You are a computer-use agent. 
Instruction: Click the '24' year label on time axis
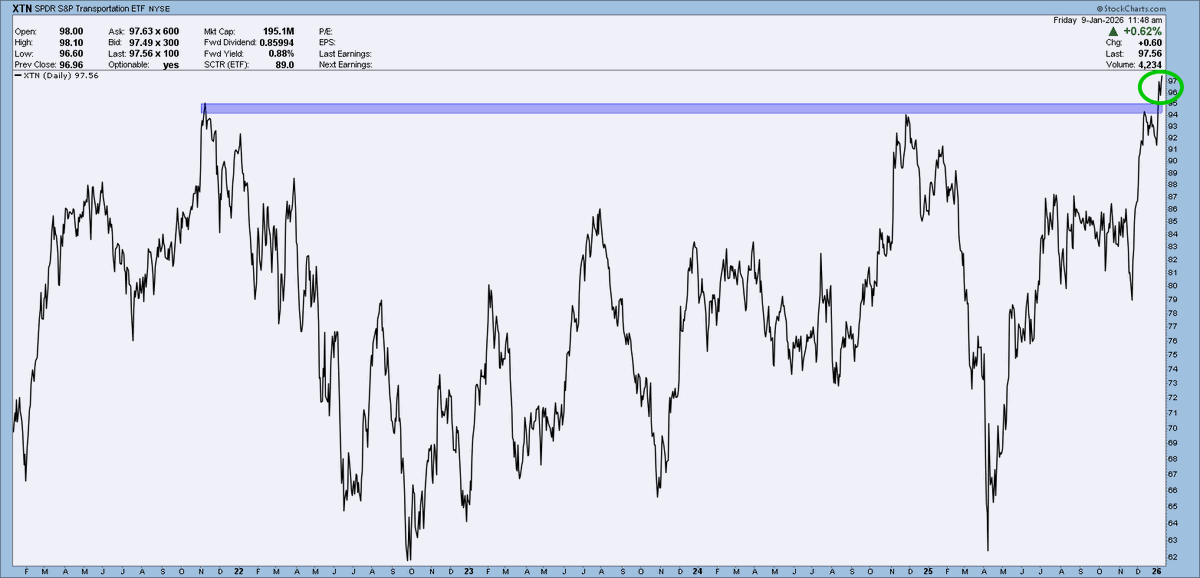click(697, 572)
